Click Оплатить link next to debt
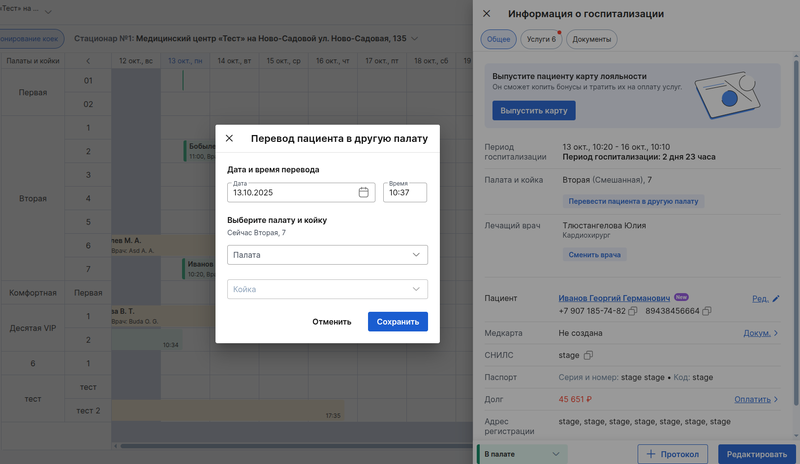The image size is (800, 464). (x=756, y=399)
